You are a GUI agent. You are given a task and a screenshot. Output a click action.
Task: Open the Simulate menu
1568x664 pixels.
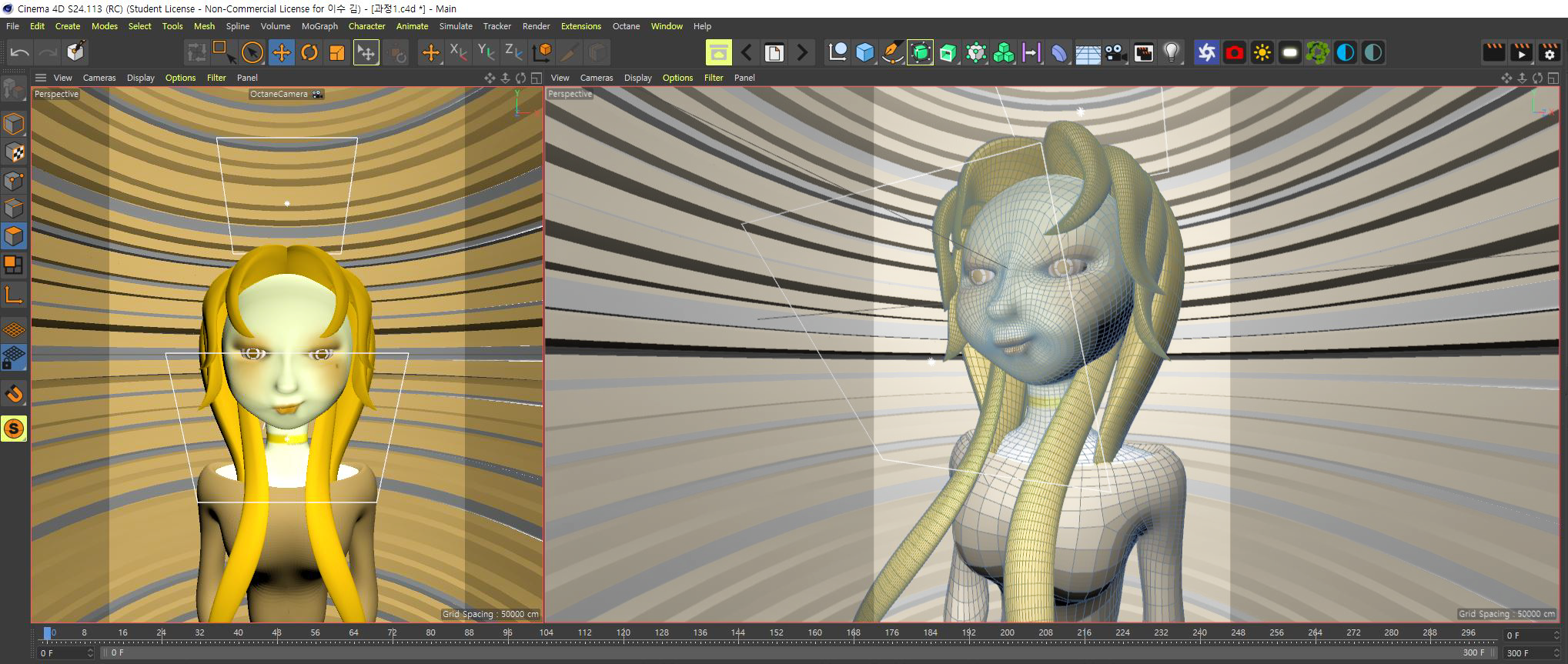[456, 26]
